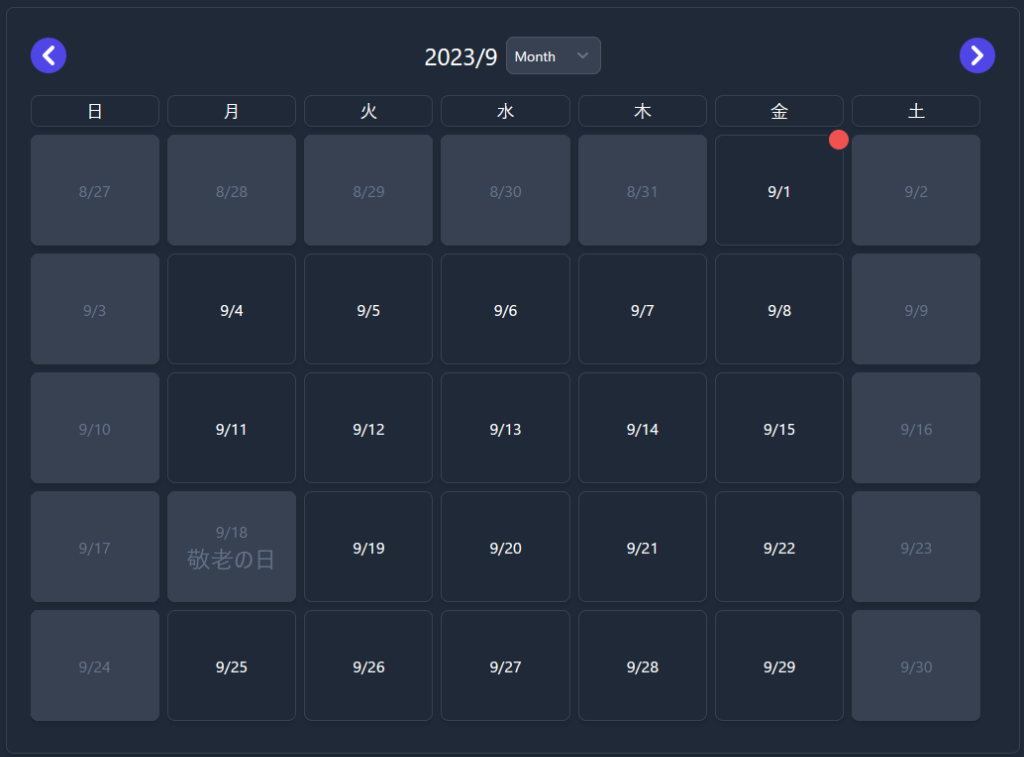The height and width of the screenshot is (757, 1024).
Task: Select the 9/4 date cell
Action: click(x=231, y=309)
